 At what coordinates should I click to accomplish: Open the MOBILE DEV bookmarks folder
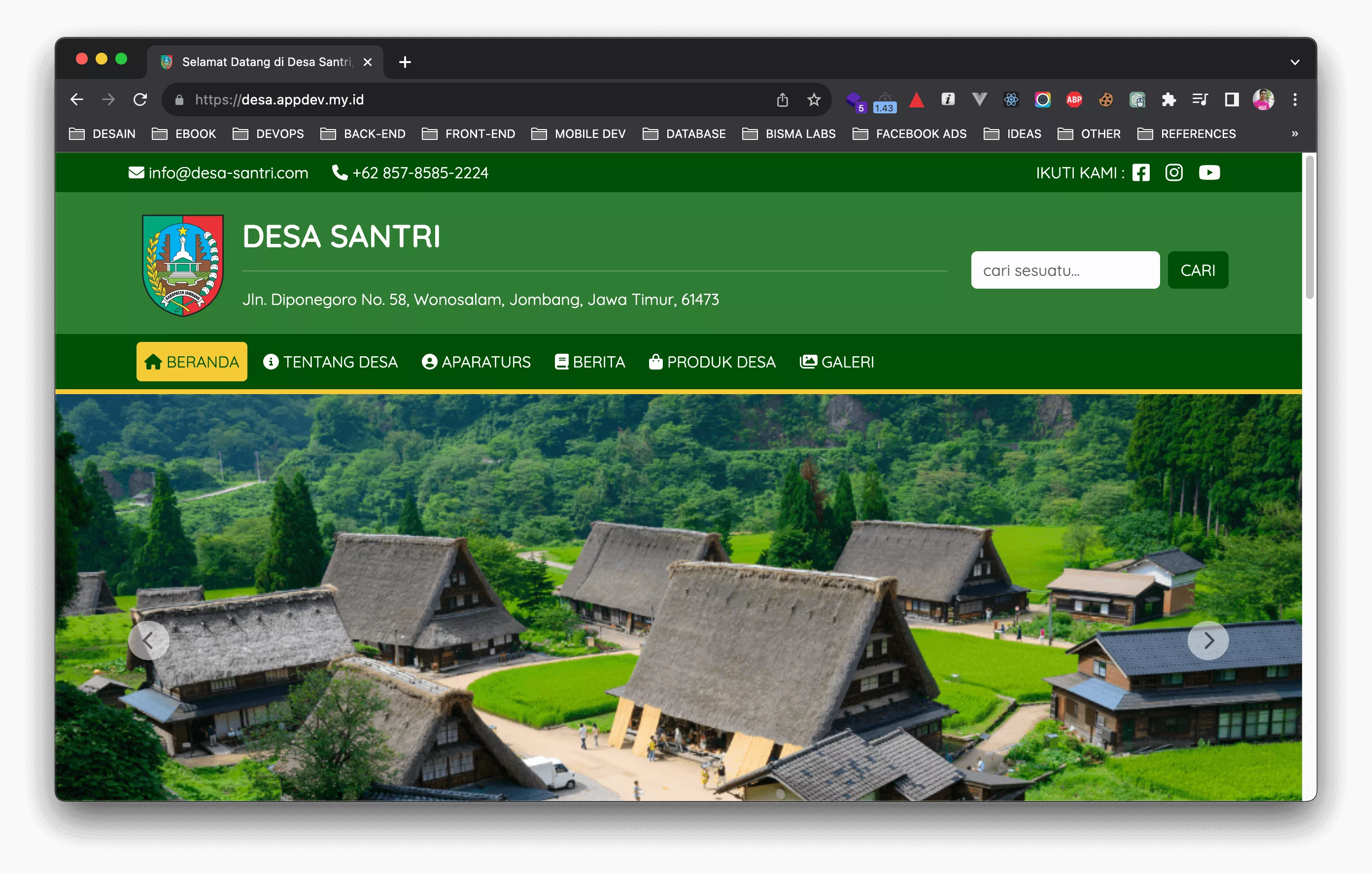578,134
